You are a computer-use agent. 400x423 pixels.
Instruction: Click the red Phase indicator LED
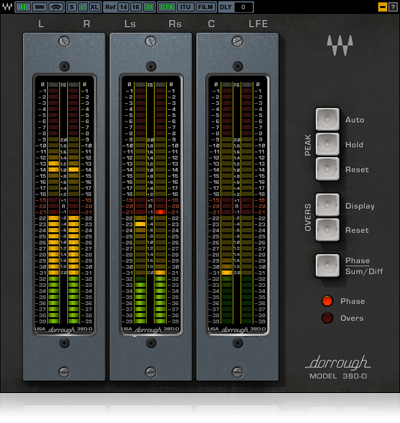pyautogui.click(x=327, y=301)
